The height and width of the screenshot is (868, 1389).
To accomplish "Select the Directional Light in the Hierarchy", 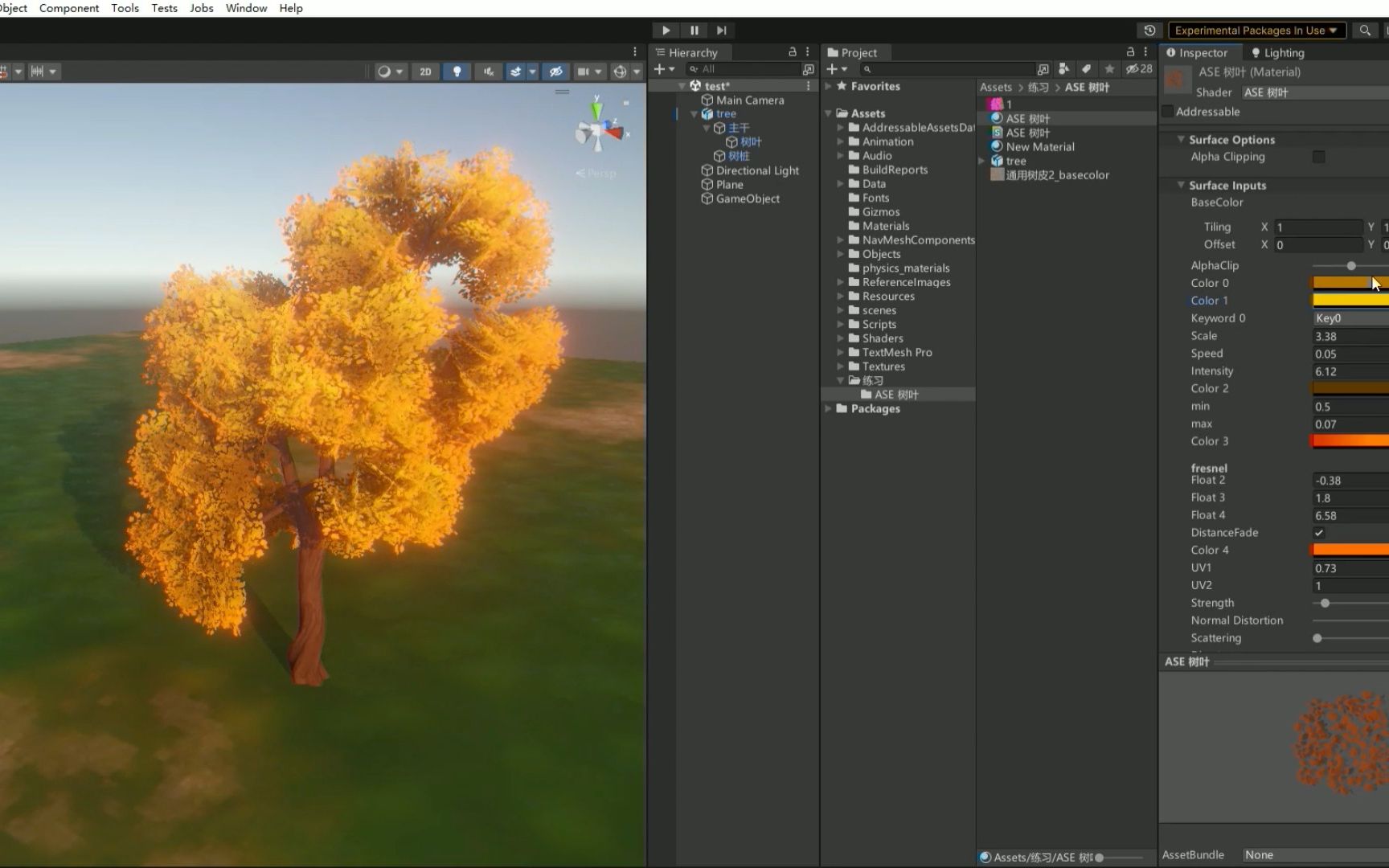I will tap(757, 170).
